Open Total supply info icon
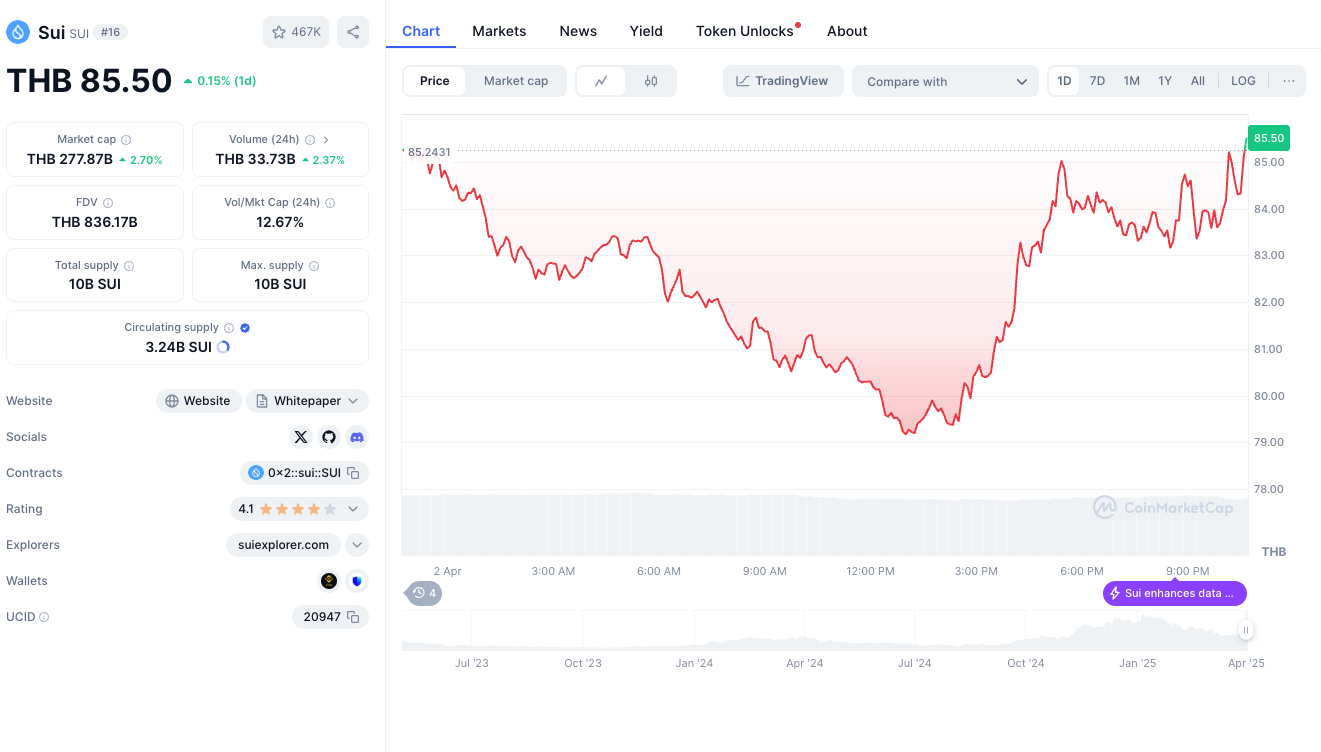The height and width of the screenshot is (752, 1321). tap(129, 266)
